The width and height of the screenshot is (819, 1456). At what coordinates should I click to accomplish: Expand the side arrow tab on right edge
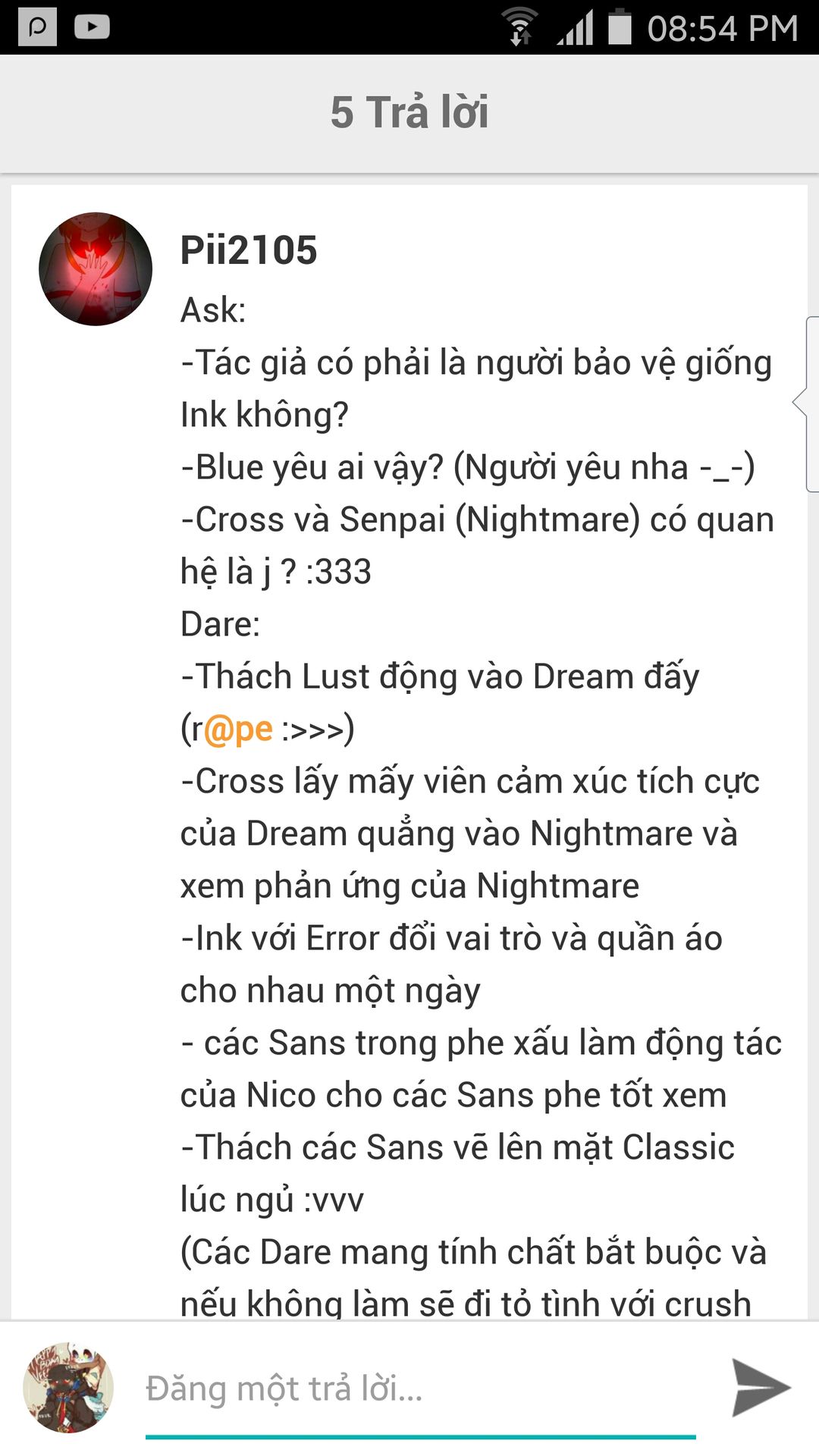tap(806, 404)
